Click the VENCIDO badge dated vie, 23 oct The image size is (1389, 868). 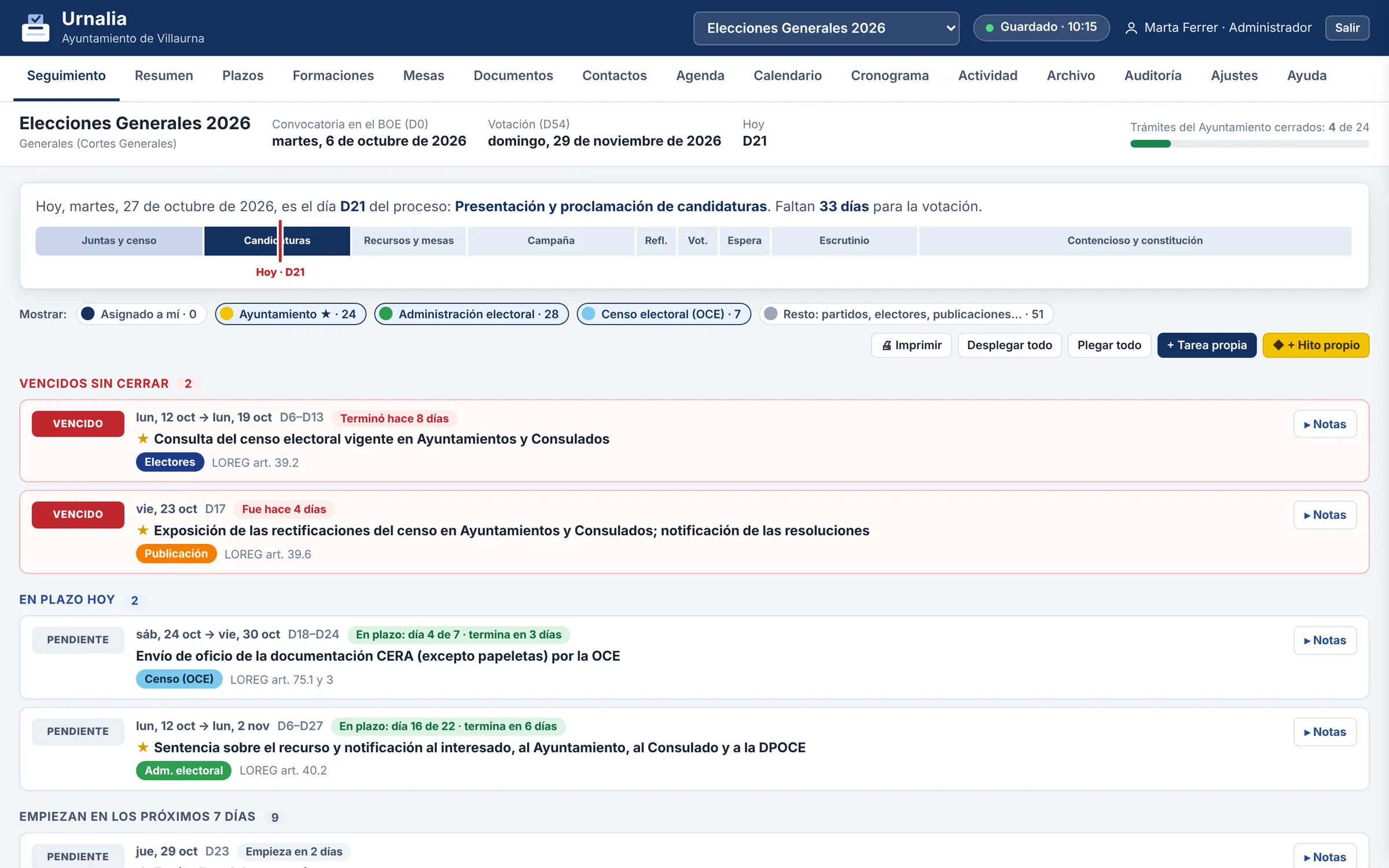point(78,515)
